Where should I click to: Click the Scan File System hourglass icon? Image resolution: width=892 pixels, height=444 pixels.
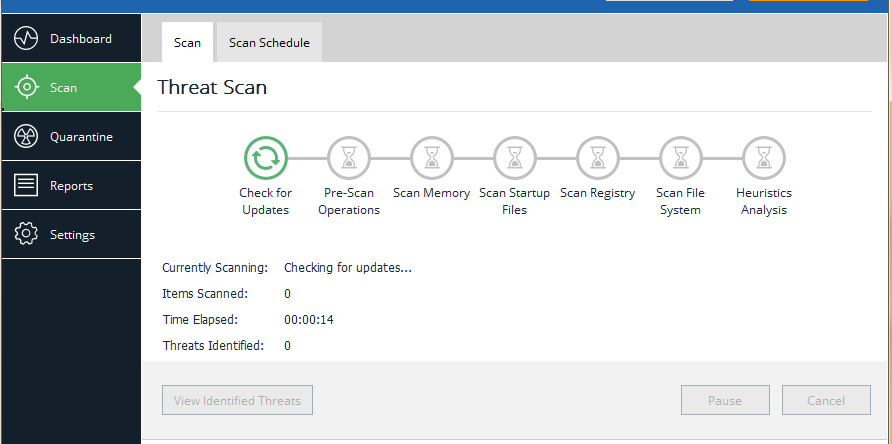pos(681,158)
